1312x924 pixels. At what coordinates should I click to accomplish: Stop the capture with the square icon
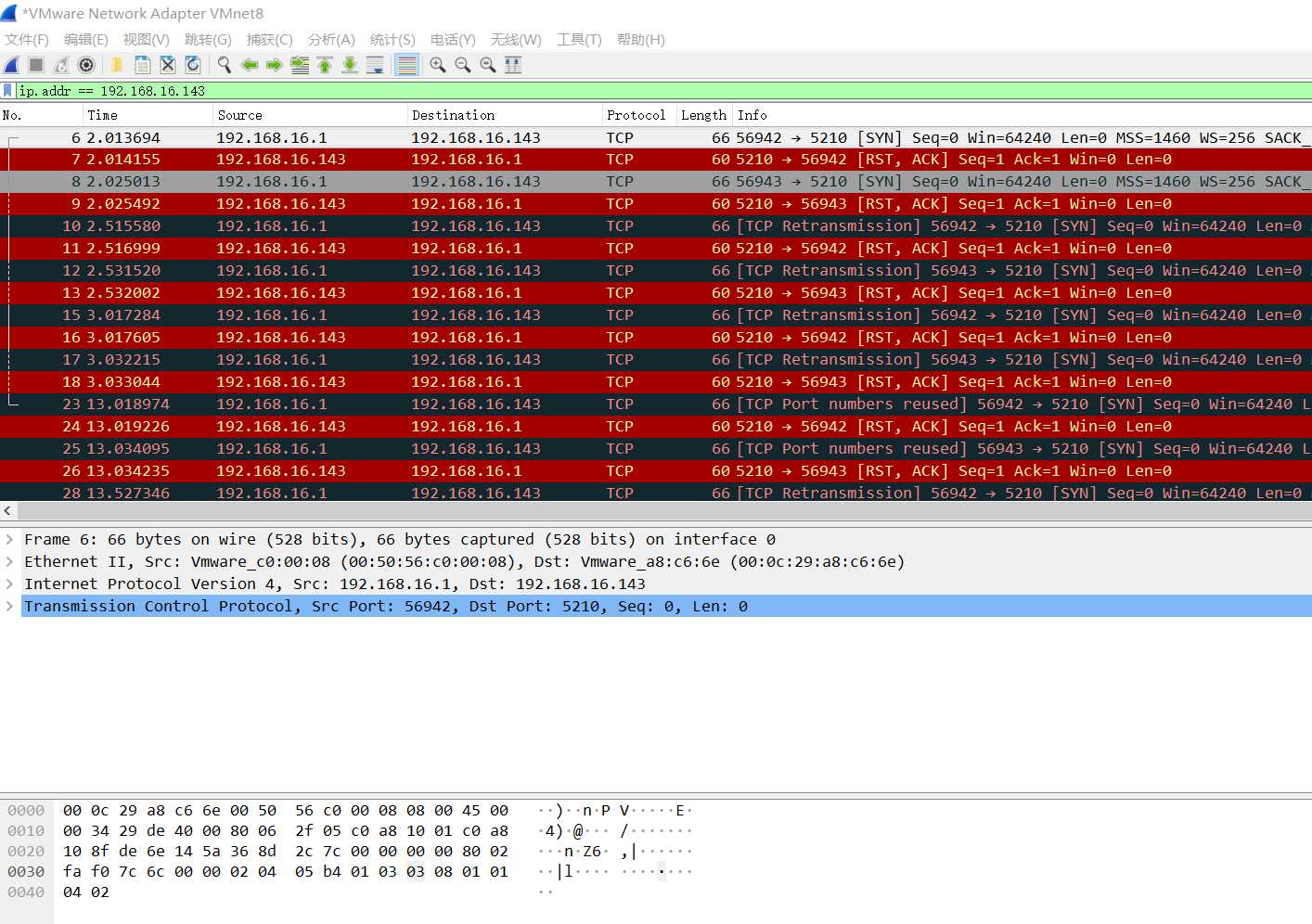pos(36,65)
